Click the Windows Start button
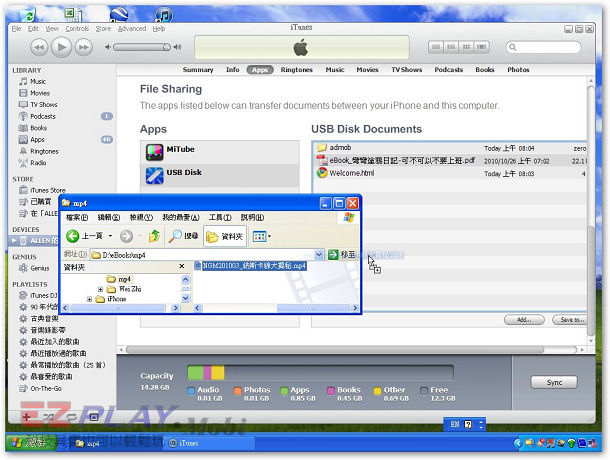The image size is (610, 460). coord(31,442)
